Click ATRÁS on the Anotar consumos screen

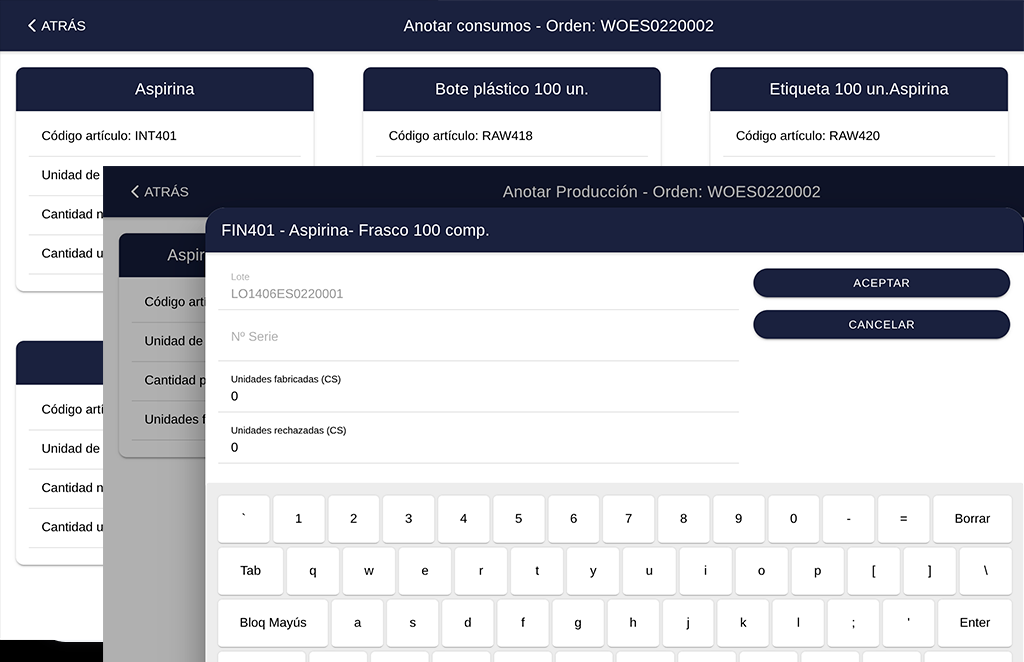tap(56, 26)
